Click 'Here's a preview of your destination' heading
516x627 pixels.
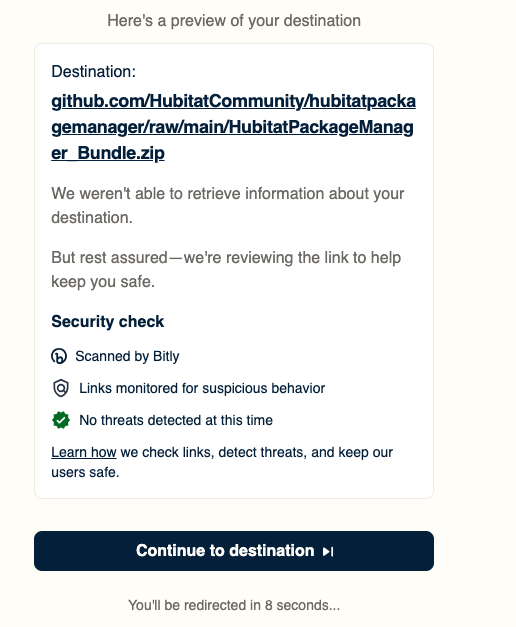(234, 20)
